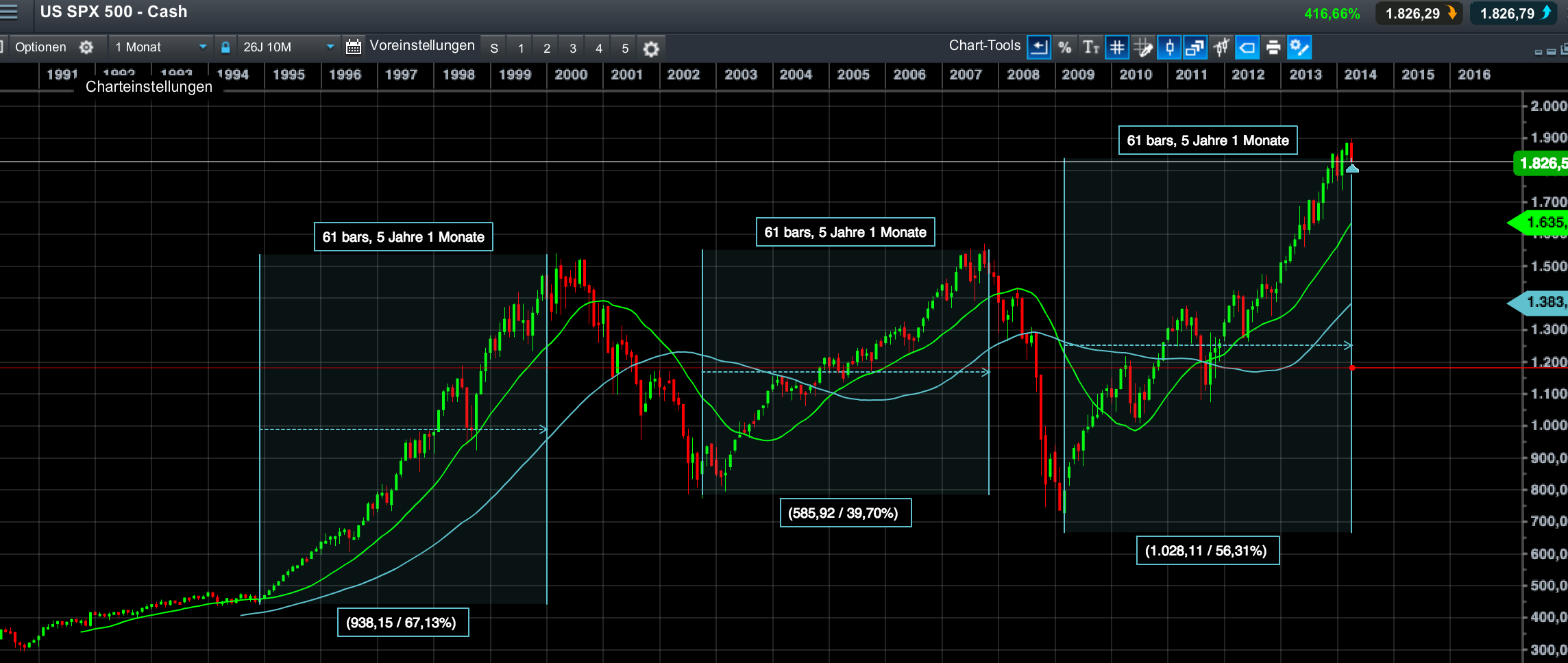Click the Optionen label

[x=40, y=47]
